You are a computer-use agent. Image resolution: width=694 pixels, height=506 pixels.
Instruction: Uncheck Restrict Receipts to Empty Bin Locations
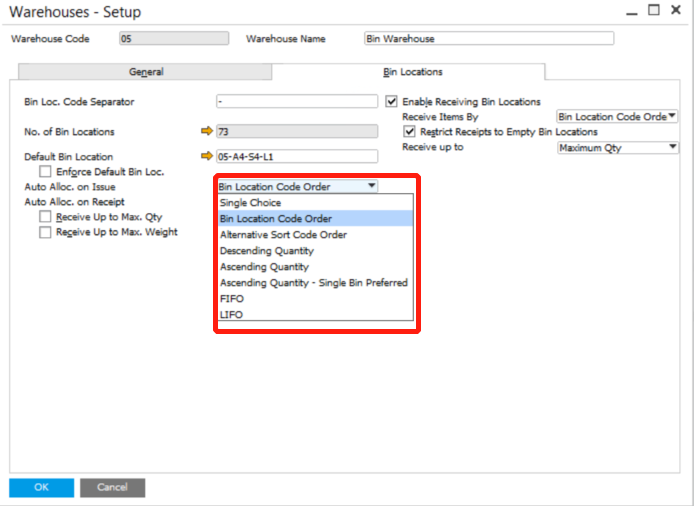point(410,131)
